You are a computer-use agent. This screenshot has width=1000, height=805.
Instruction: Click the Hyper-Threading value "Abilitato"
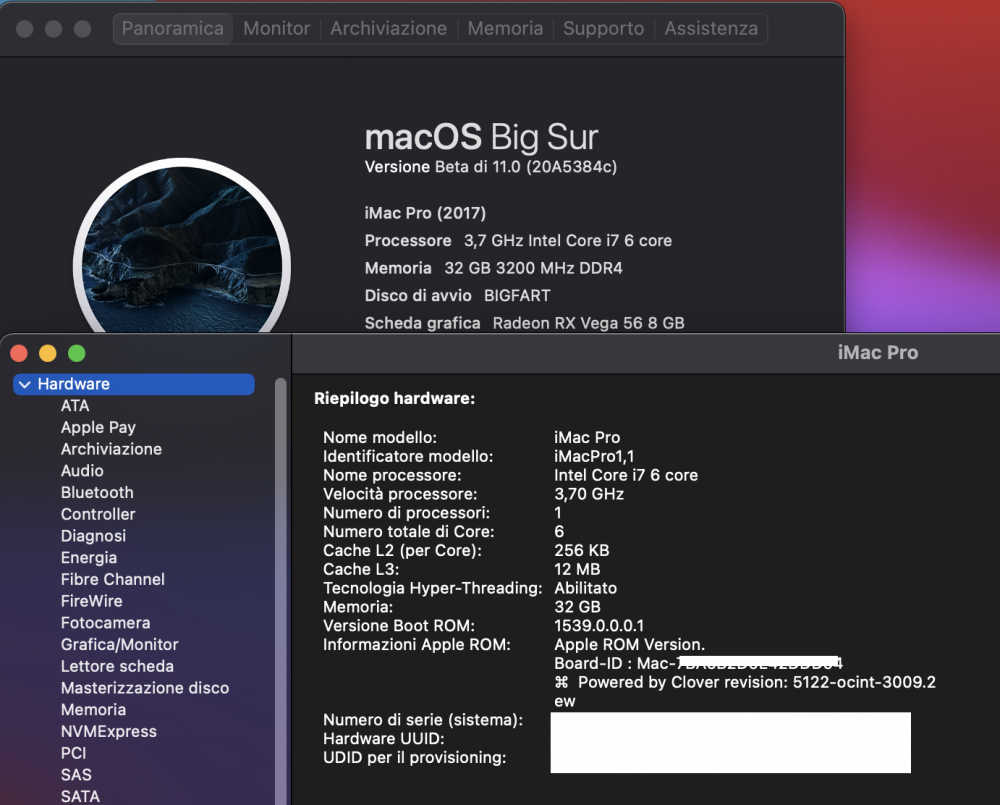pyautogui.click(x=585, y=588)
